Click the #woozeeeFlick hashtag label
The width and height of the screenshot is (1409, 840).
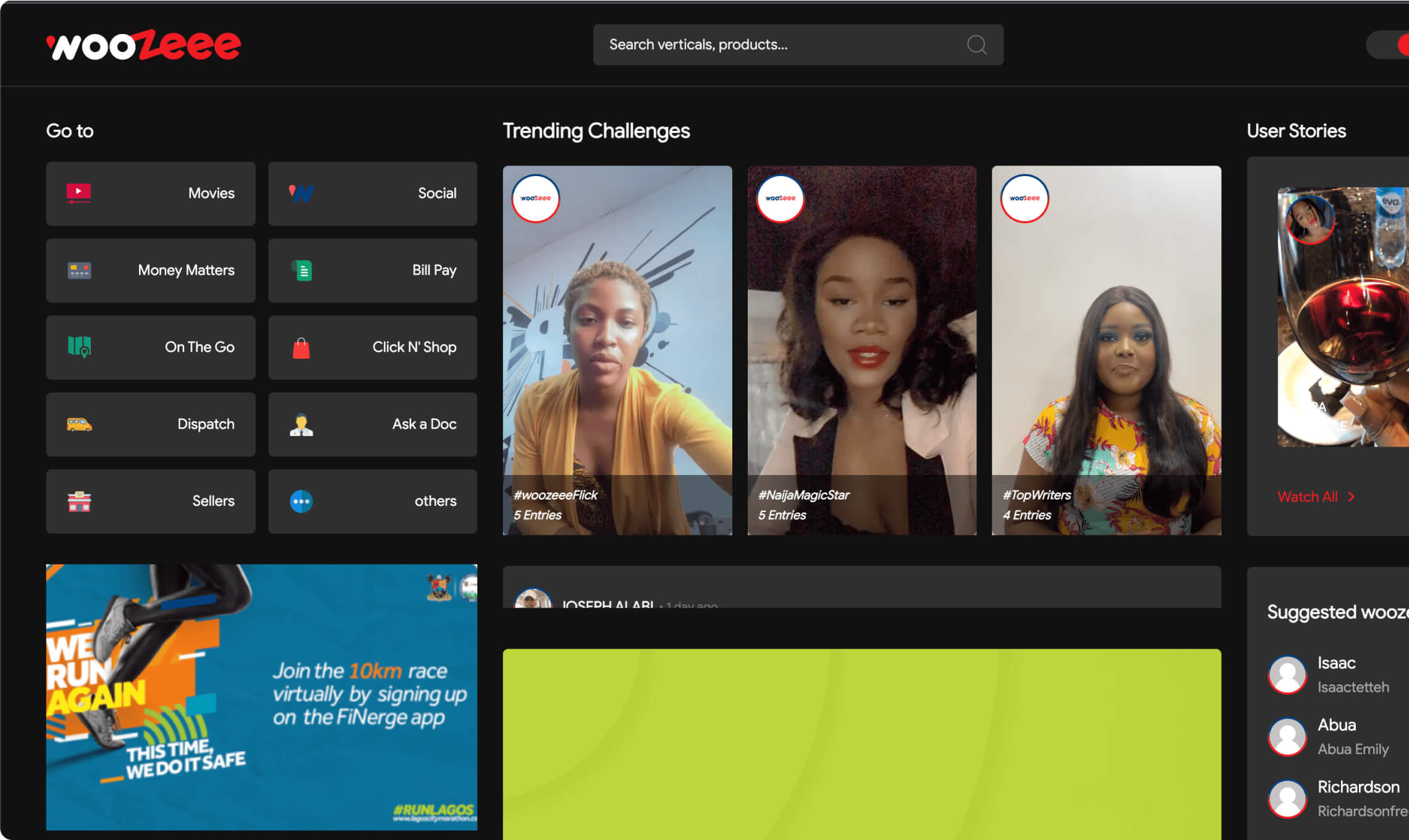(x=556, y=495)
